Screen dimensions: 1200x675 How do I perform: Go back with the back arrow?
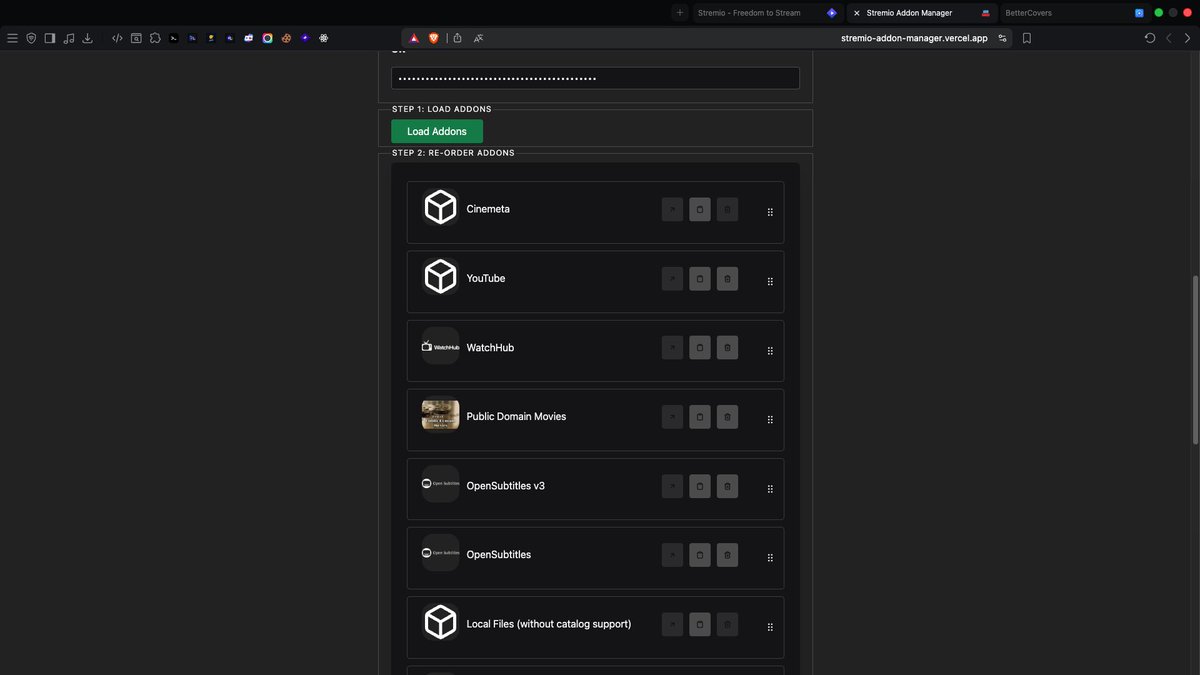[x=1168, y=38]
